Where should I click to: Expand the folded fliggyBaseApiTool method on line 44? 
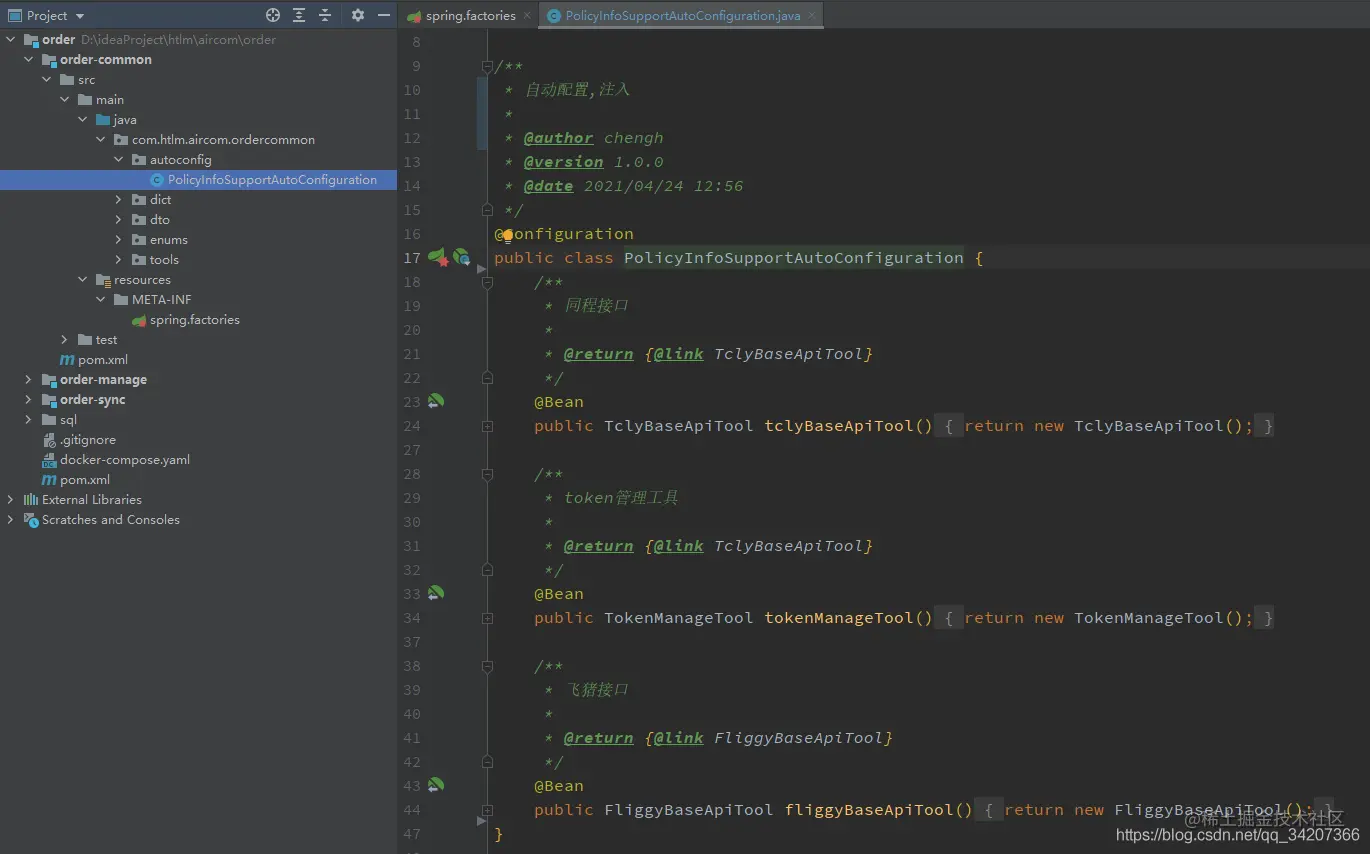pyautogui.click(x=487, y=810)
